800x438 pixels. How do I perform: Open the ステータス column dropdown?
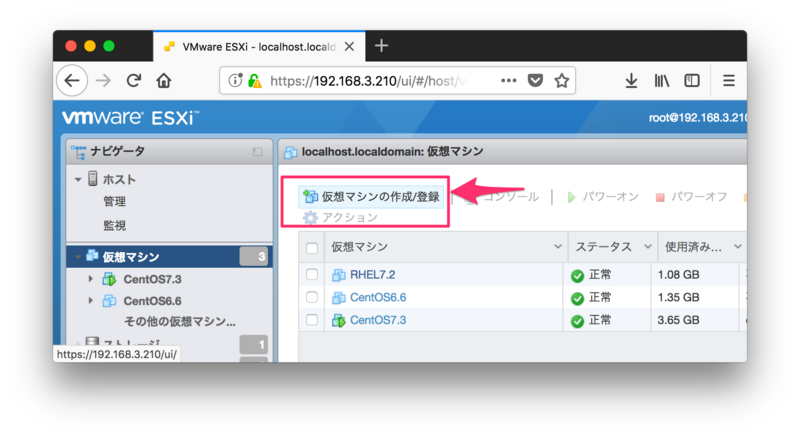647,247
